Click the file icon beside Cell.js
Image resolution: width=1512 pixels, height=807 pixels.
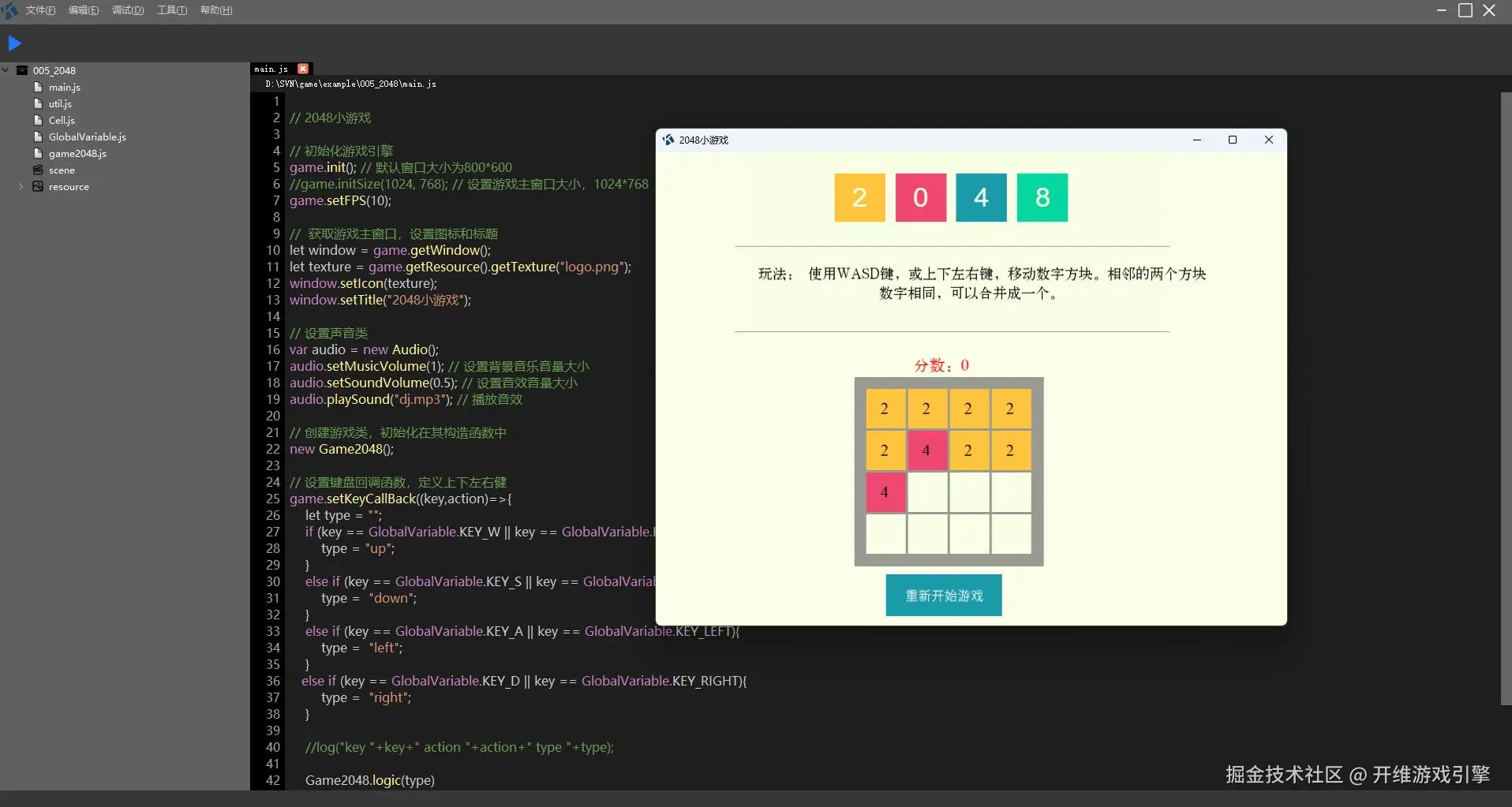[38, 121]
